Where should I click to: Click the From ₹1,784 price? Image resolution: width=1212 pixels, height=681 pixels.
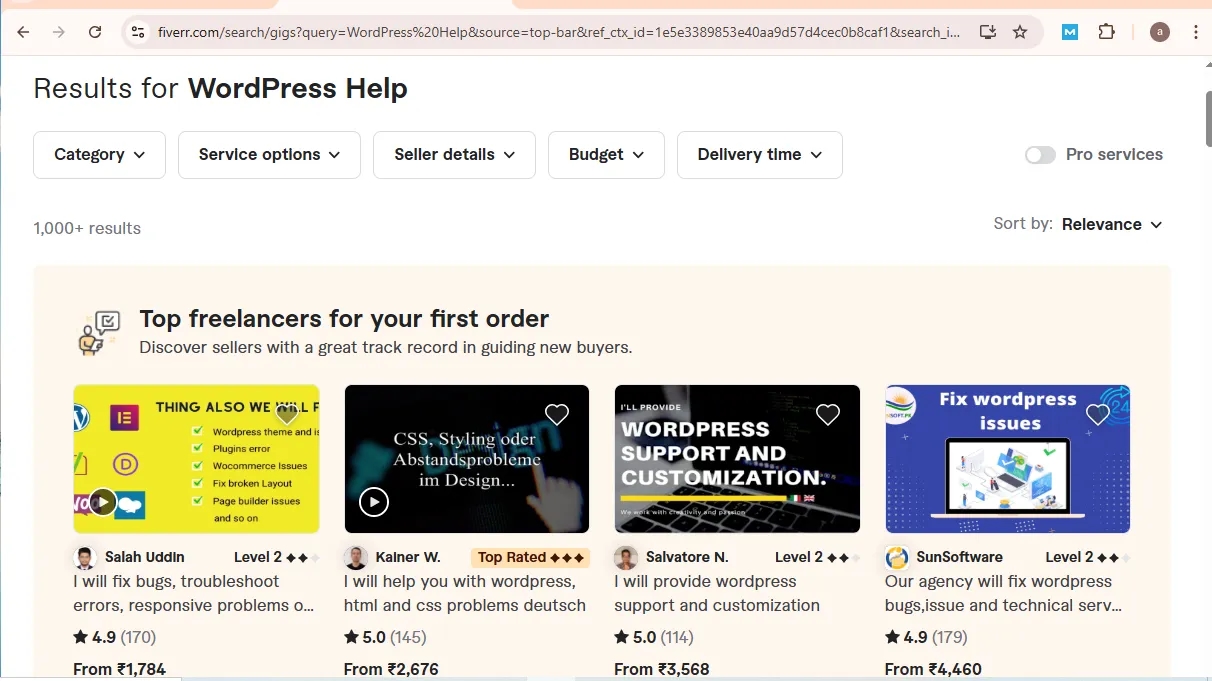click(x=119, y=669)
